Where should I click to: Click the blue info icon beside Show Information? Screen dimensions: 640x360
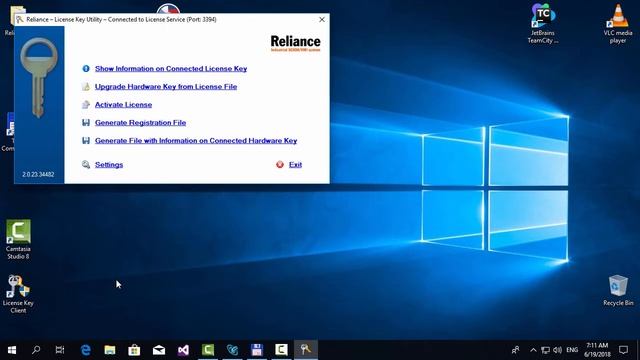(x=86, y=69)
